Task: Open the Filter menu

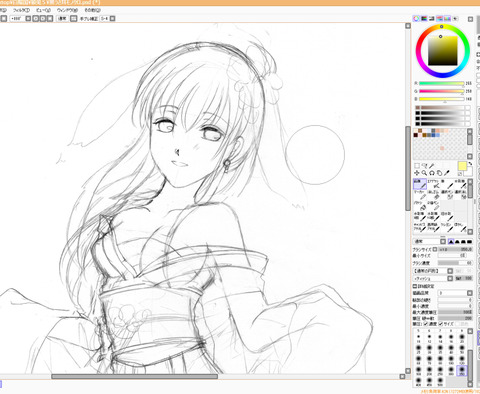Action: pos(21,10)
